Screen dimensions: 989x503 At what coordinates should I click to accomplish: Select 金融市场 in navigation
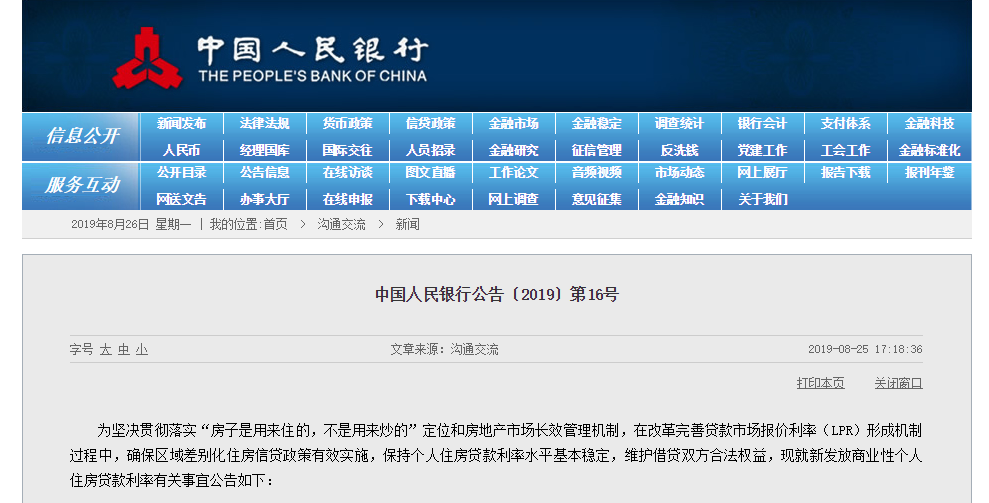(x=513, y=124)
